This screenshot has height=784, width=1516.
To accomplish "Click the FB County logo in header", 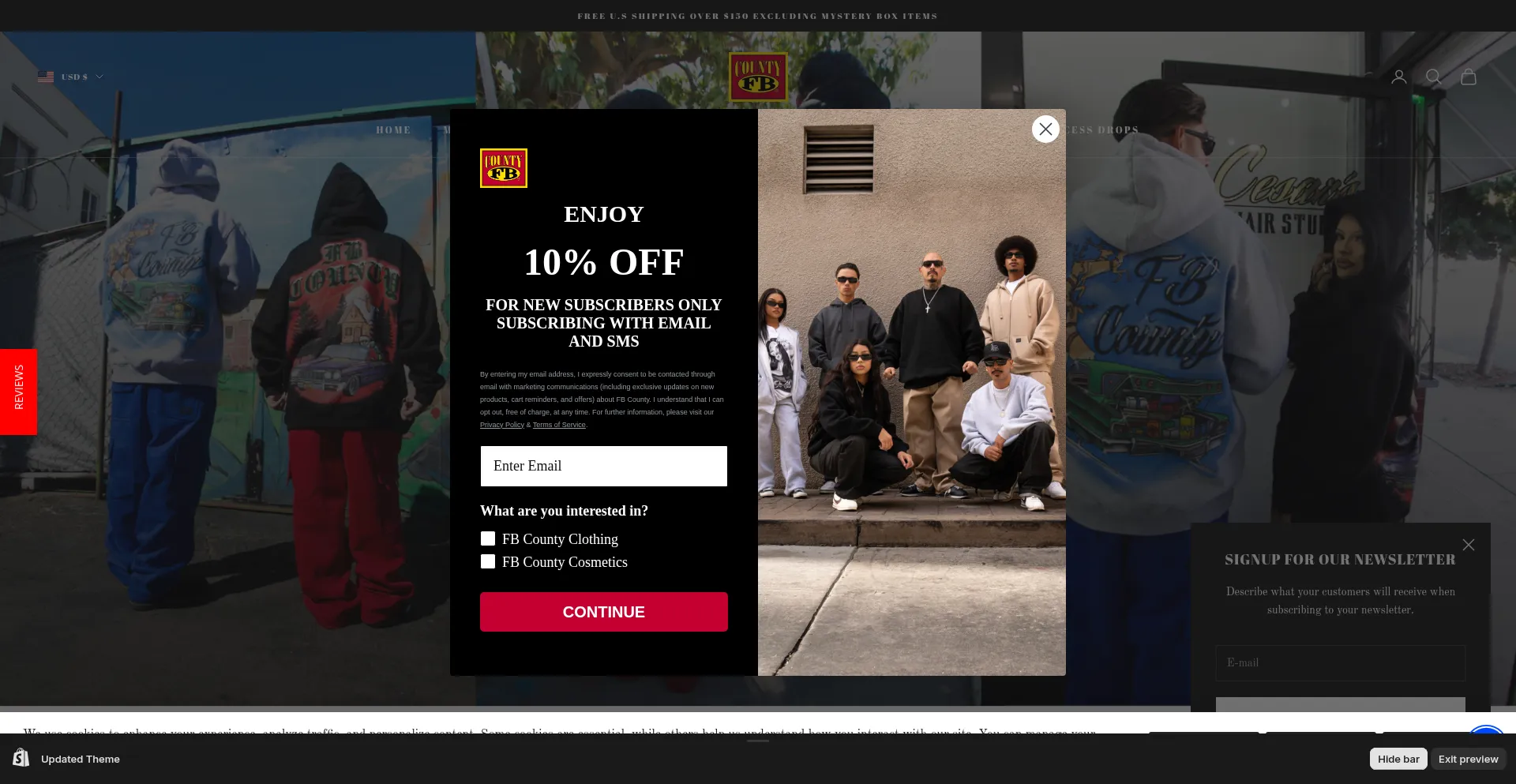I will [758, 77].
